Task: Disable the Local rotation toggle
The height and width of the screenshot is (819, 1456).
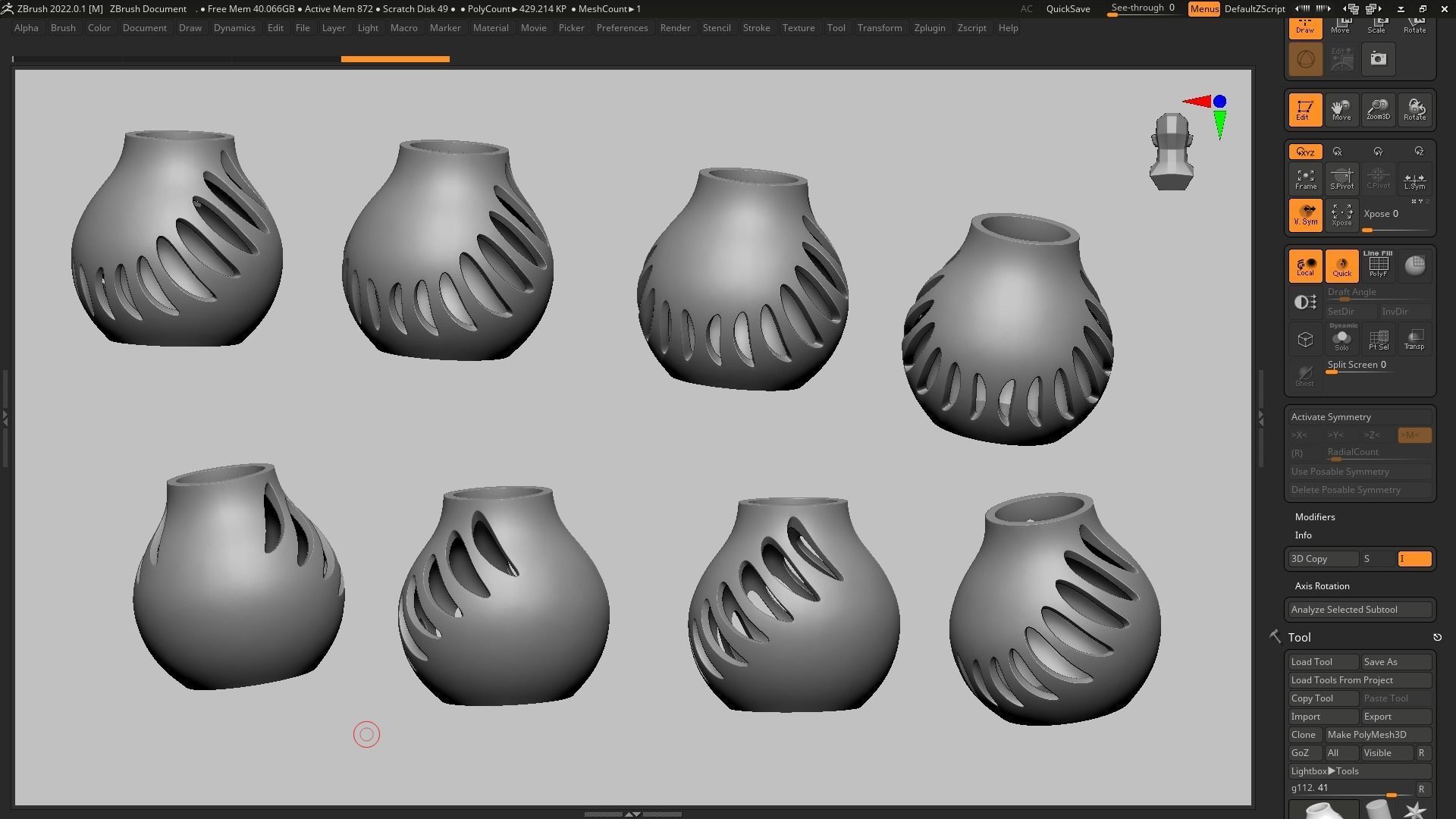Action: pos(1305,266)
